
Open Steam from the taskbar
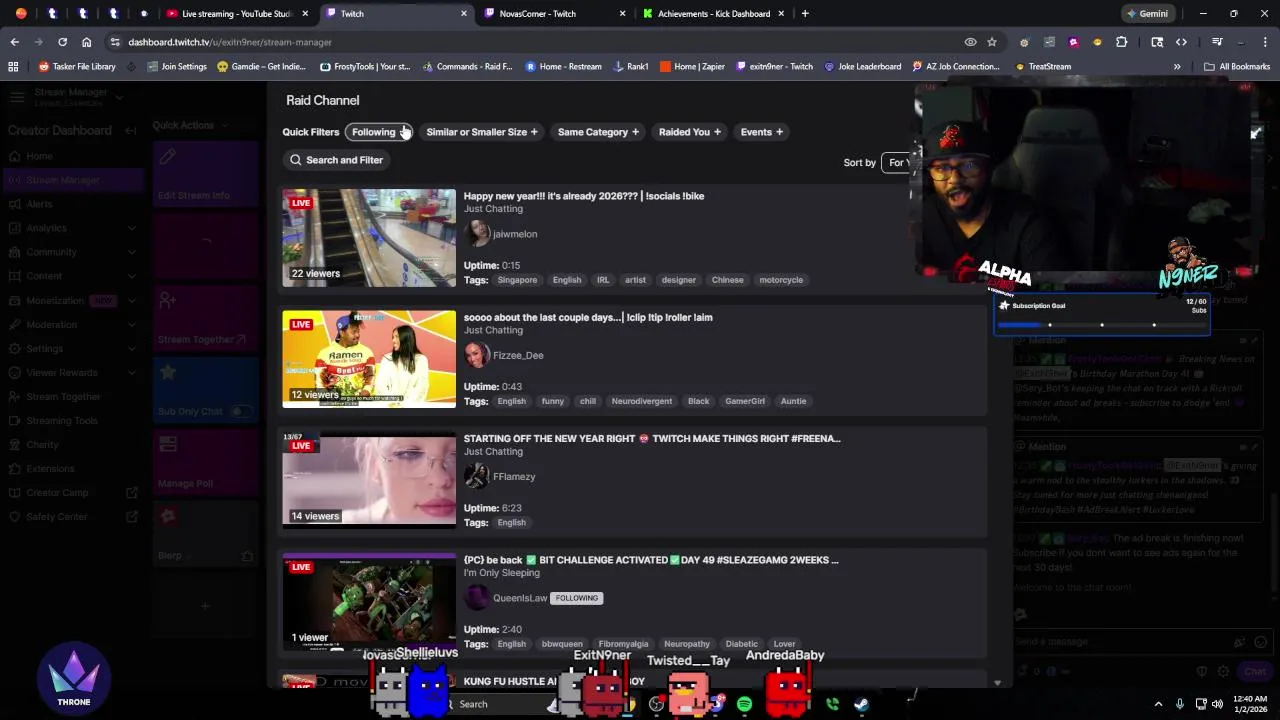(x=861, y=704)
